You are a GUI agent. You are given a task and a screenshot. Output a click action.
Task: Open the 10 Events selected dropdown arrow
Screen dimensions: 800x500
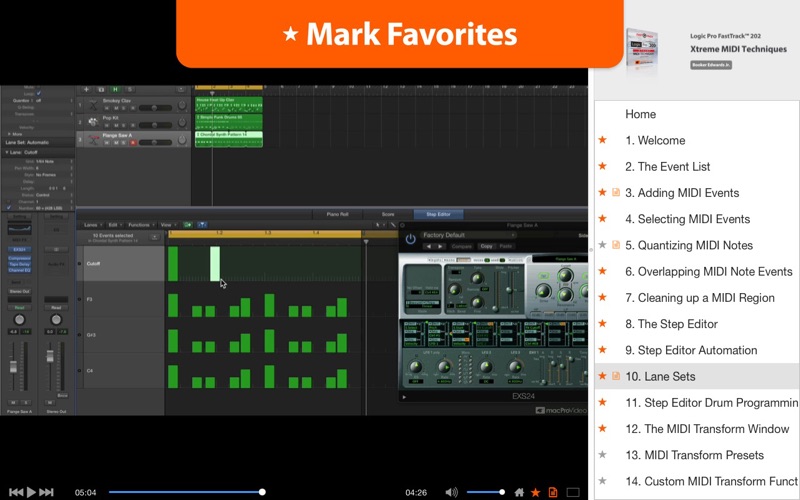(x=155, y=237)
